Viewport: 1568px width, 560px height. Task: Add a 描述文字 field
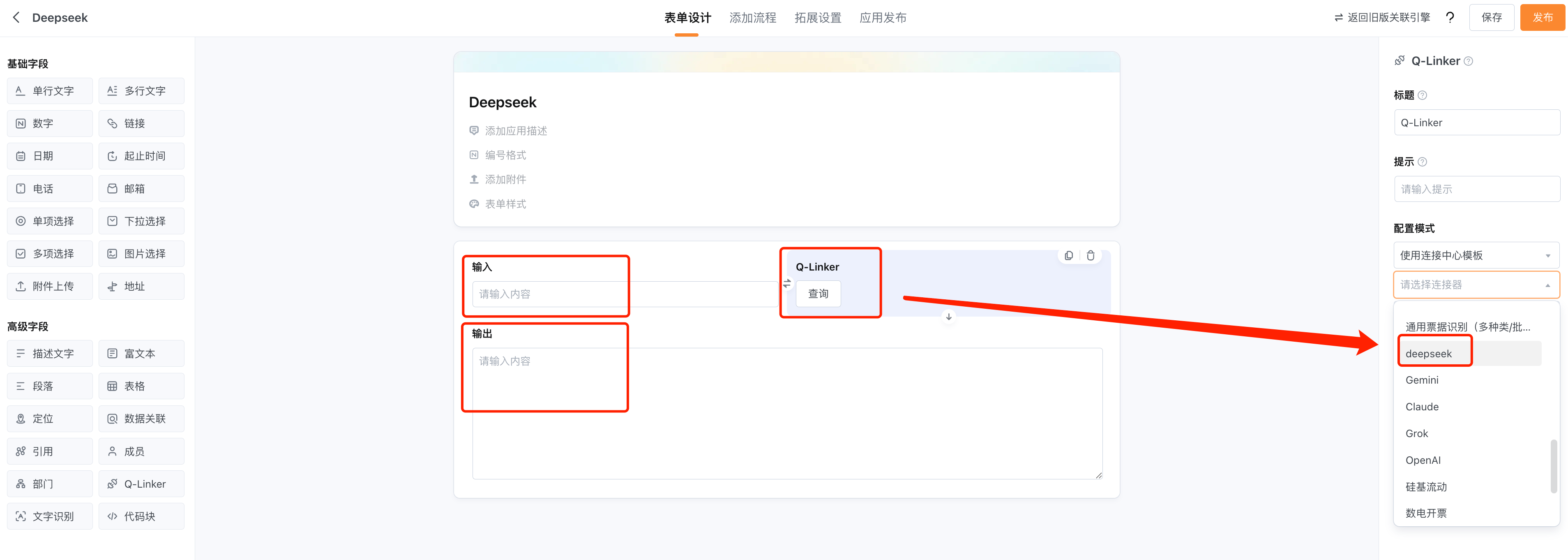click(50, 354)
